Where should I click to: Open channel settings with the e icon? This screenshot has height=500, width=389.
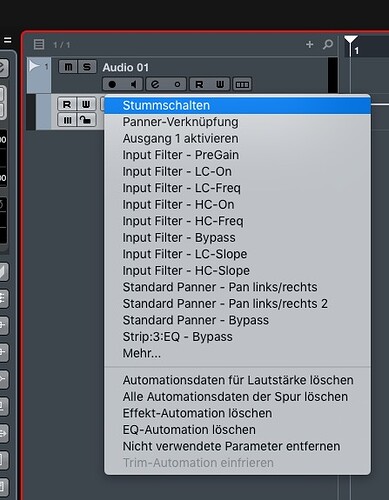tap(155, 84)
